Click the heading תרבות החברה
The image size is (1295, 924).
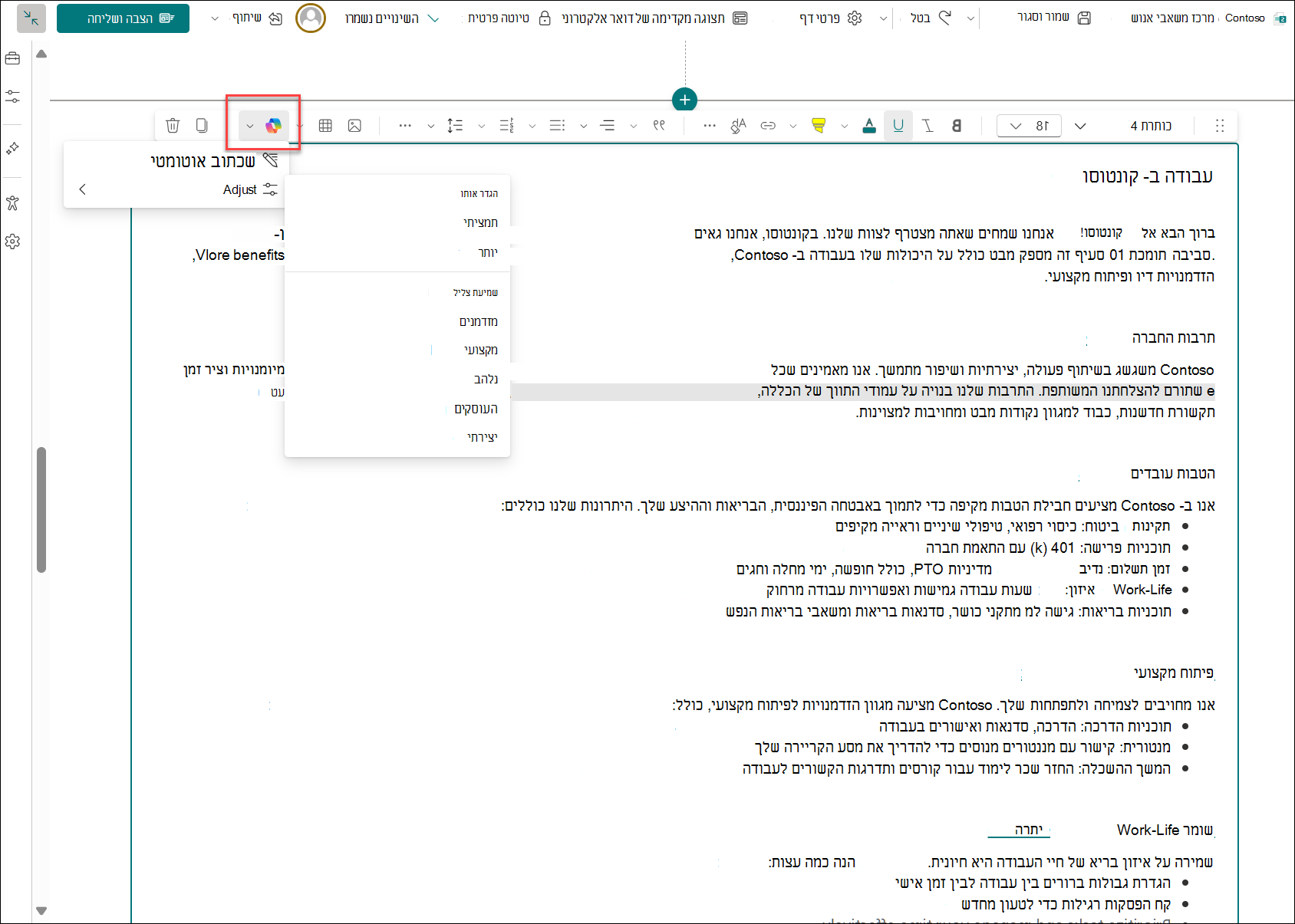[1173, 338]
